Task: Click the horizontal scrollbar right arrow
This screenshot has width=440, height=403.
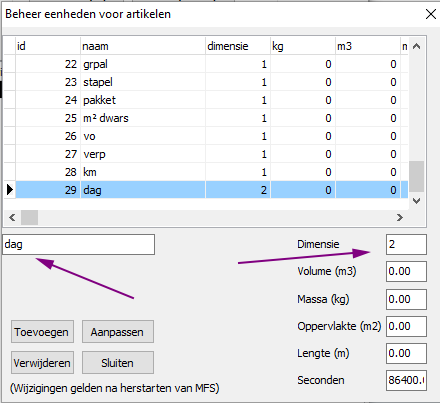Action: [400, 217]
